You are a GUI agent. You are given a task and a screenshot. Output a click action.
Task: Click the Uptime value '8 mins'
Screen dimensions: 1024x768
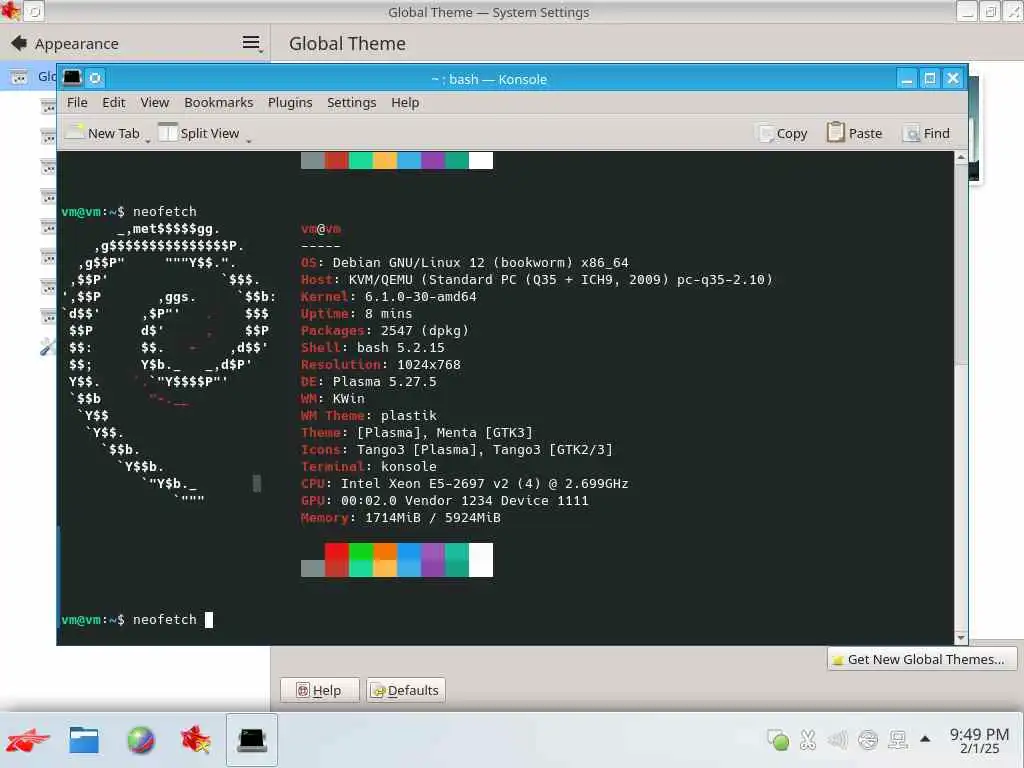click(389, 313)
